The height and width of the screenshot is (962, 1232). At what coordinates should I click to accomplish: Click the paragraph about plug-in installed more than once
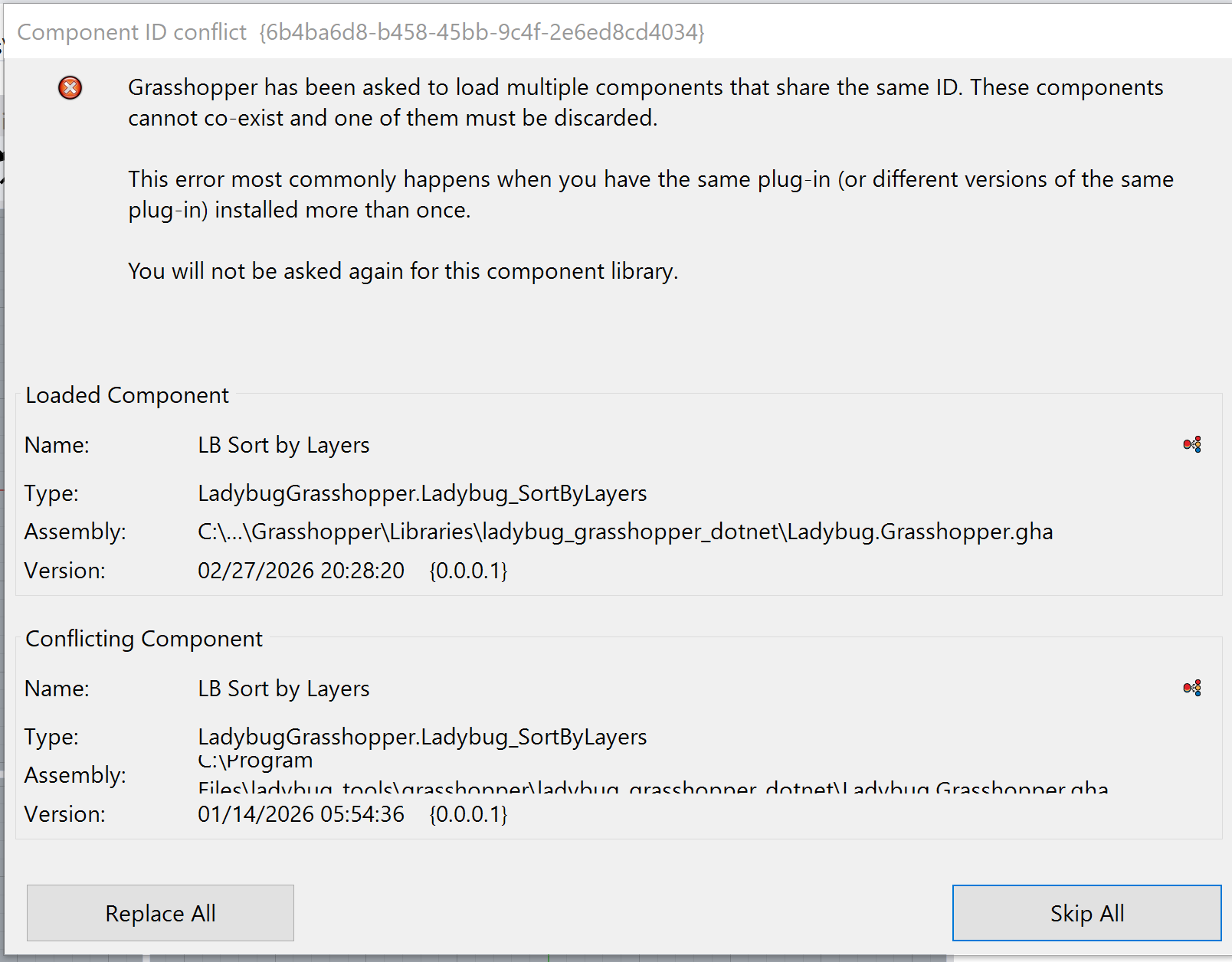[650, 195]
